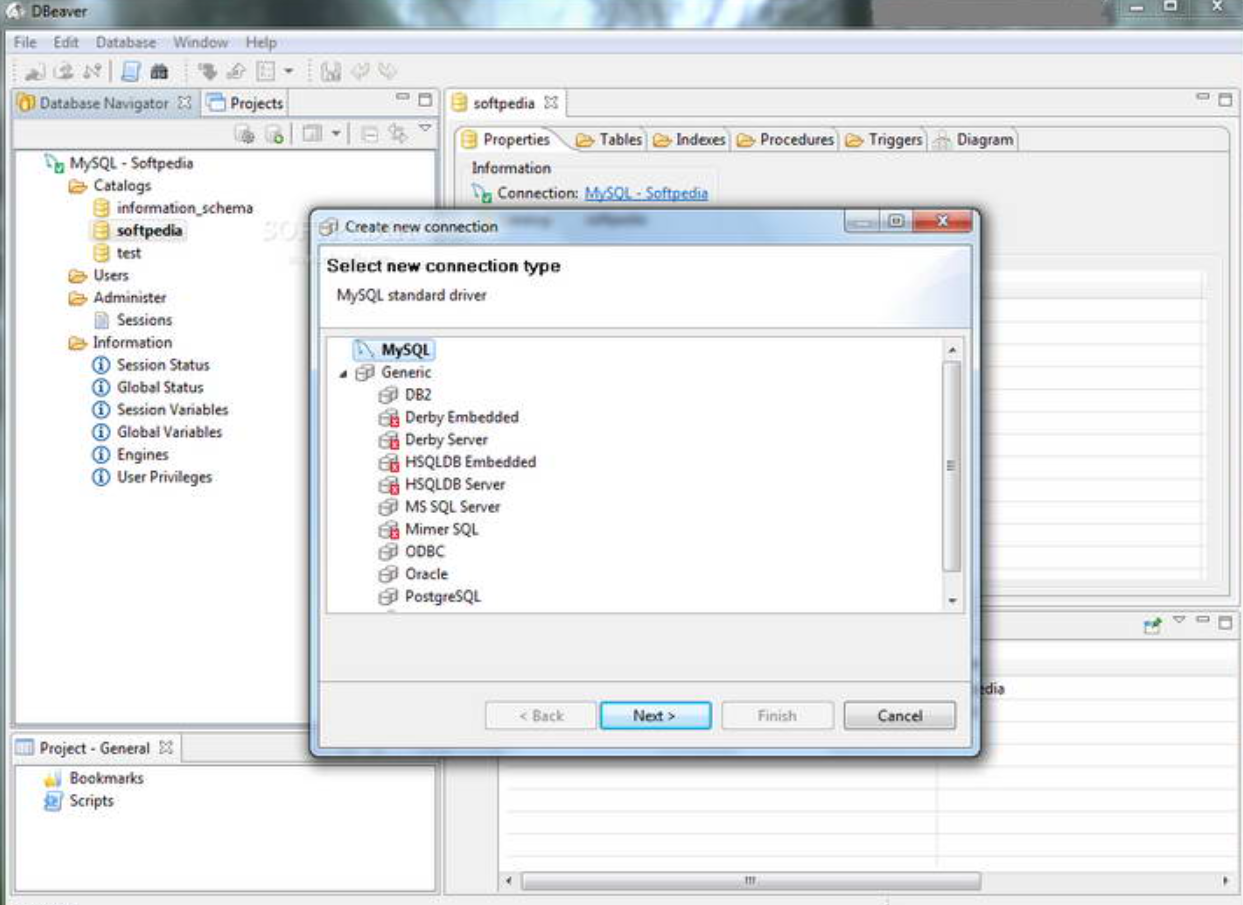Open the Help menu
Screen dimensions: 1243x905
pyautogui.click(x=261, y=43)
